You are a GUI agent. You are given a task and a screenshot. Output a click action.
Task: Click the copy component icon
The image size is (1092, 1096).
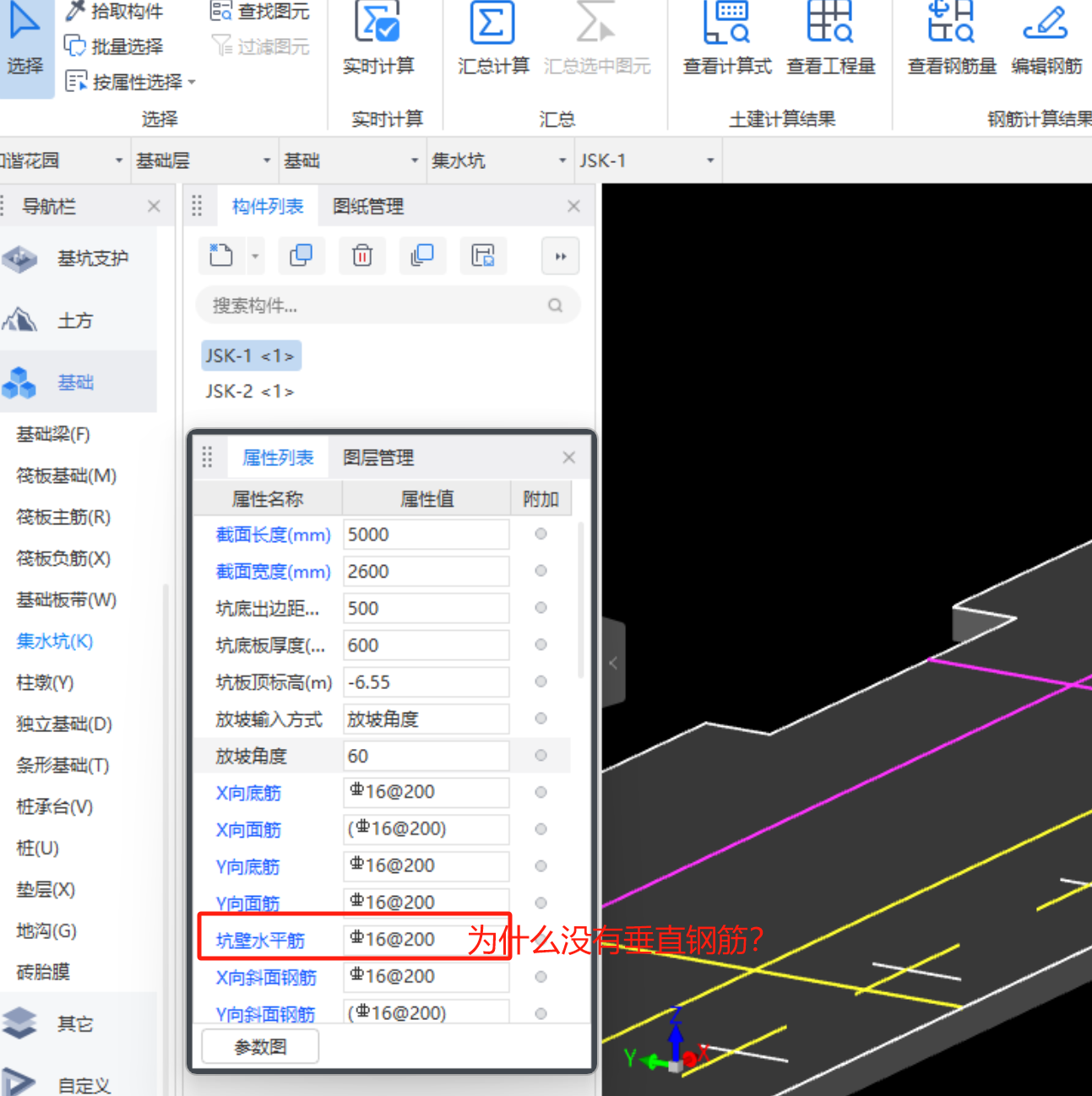click(301, 255)
